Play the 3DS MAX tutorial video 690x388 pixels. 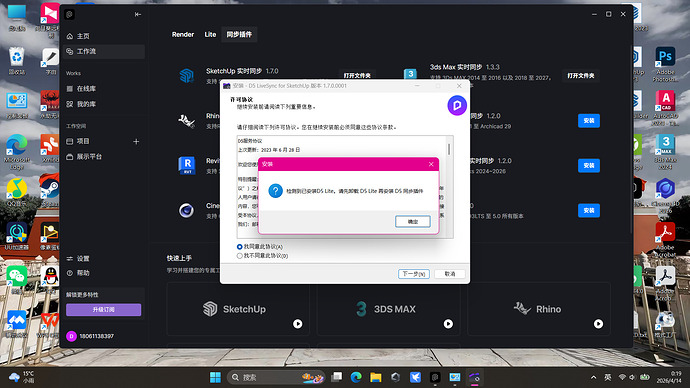[x=448, y=324]
